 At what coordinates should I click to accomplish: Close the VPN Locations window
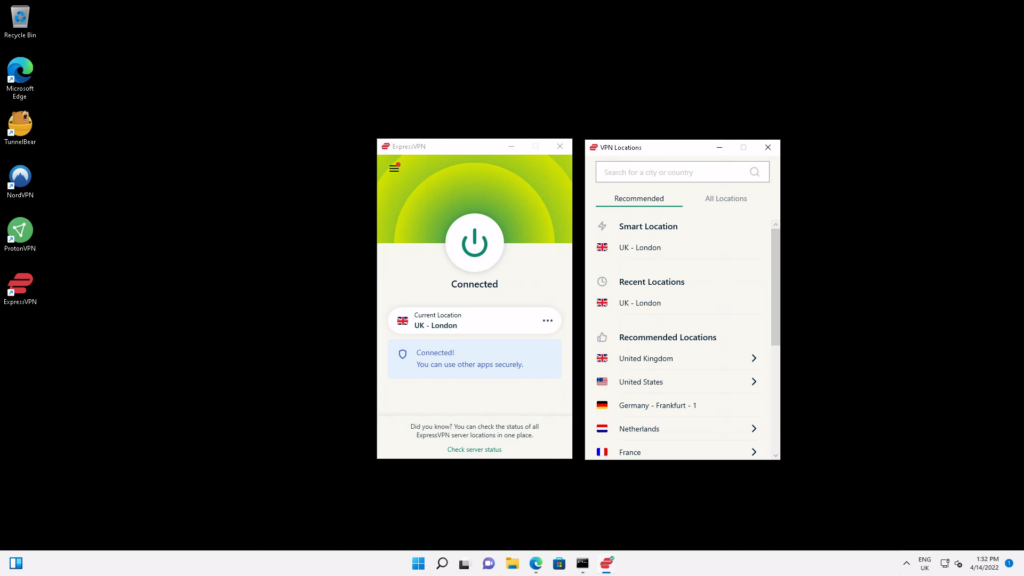pyautogui.click(x=767, y=148)
